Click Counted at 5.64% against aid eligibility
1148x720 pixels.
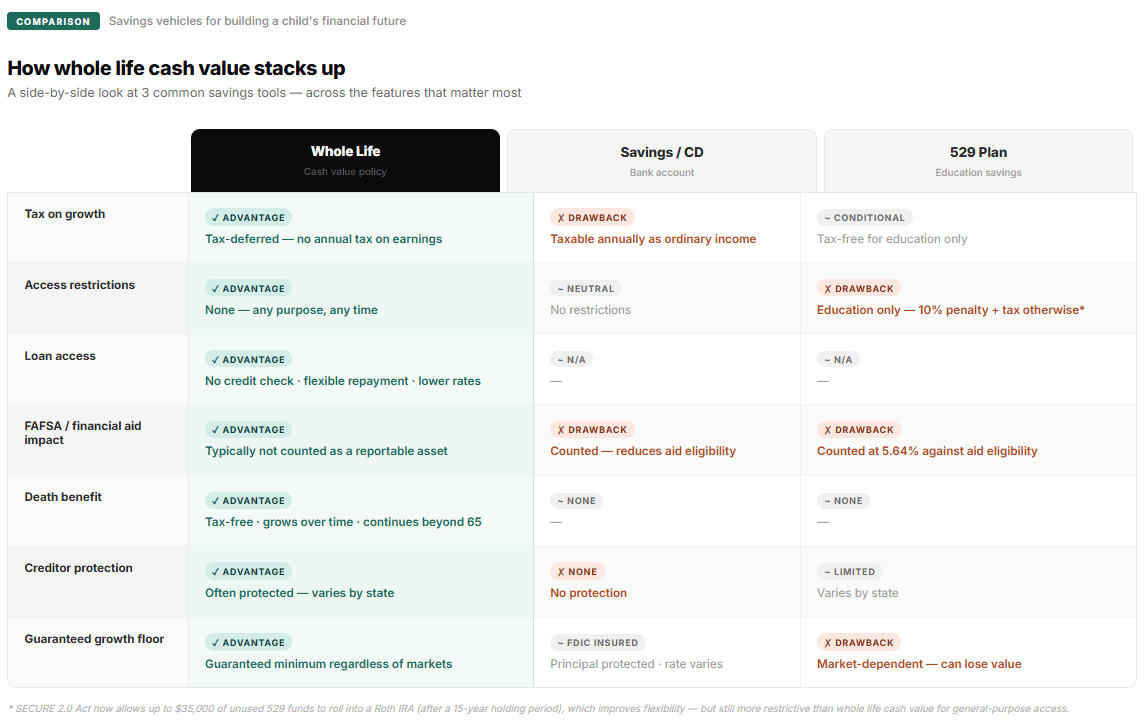click(927, 451)
